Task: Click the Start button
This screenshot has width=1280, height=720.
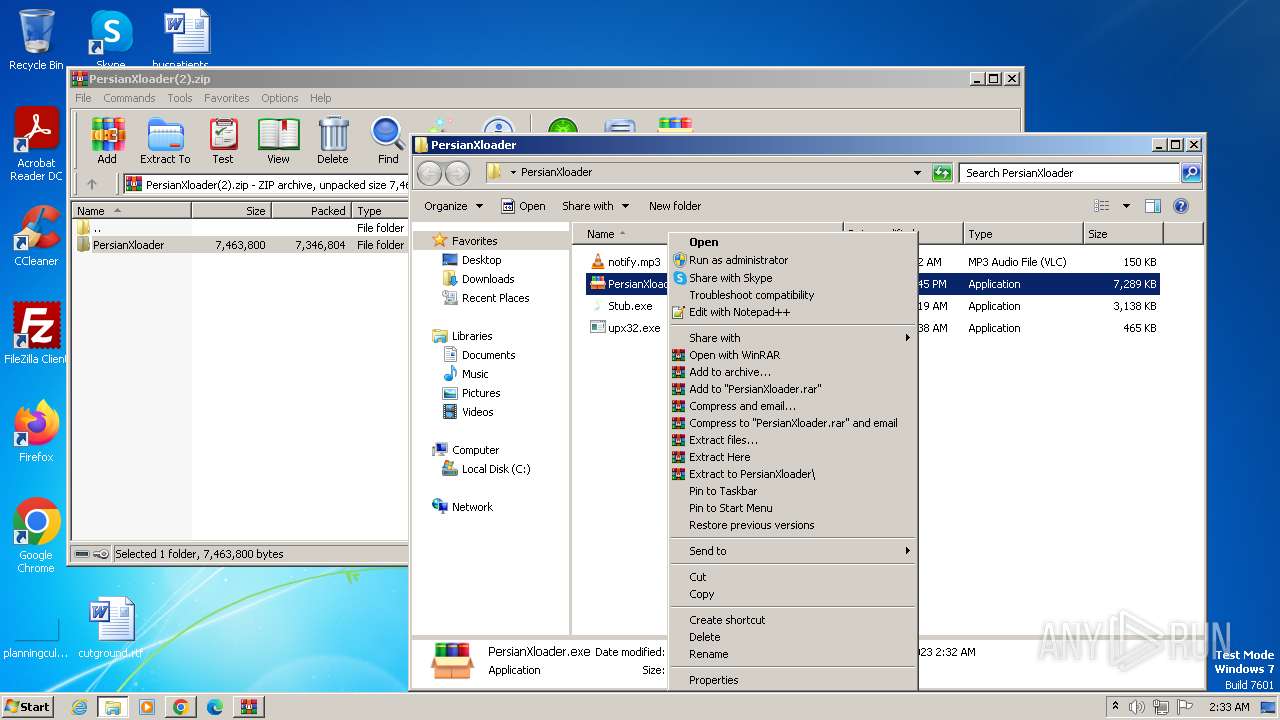Action: coord(27,707)
